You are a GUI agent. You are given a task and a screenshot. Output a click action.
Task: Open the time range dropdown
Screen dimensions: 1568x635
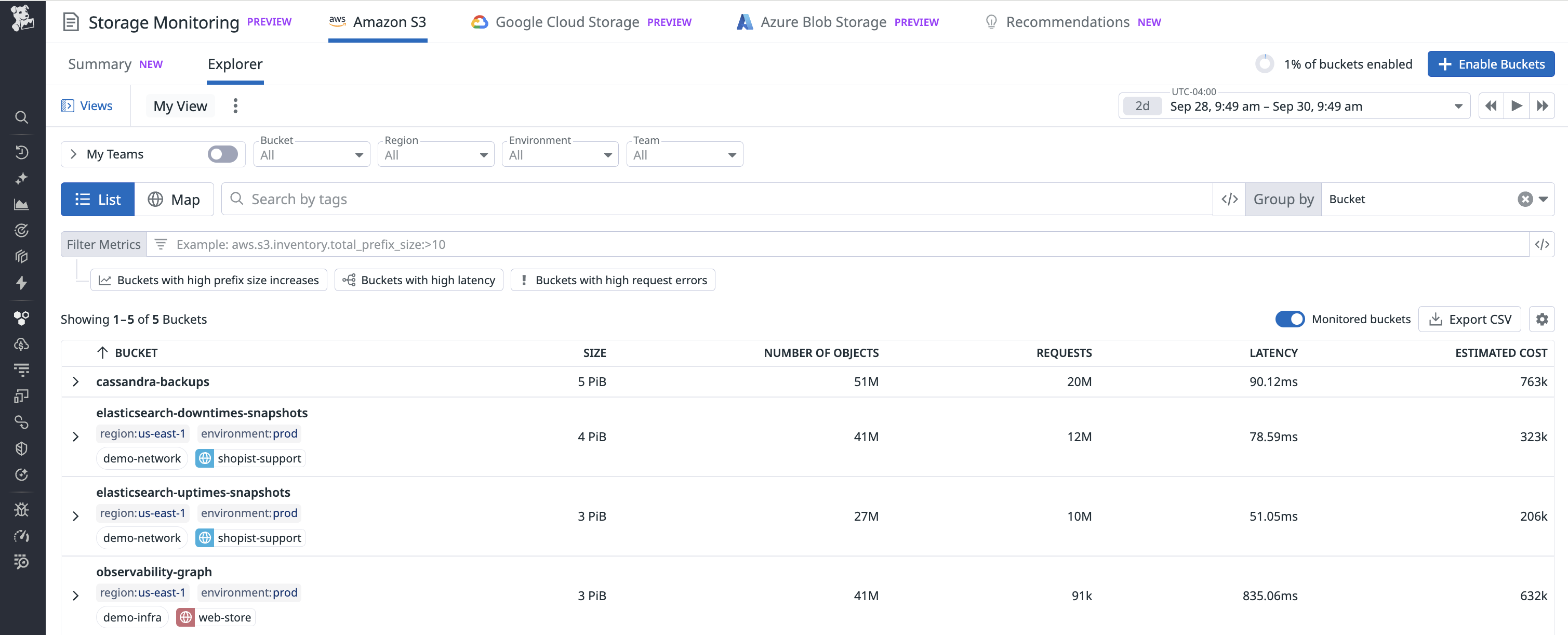[1458, 106]
